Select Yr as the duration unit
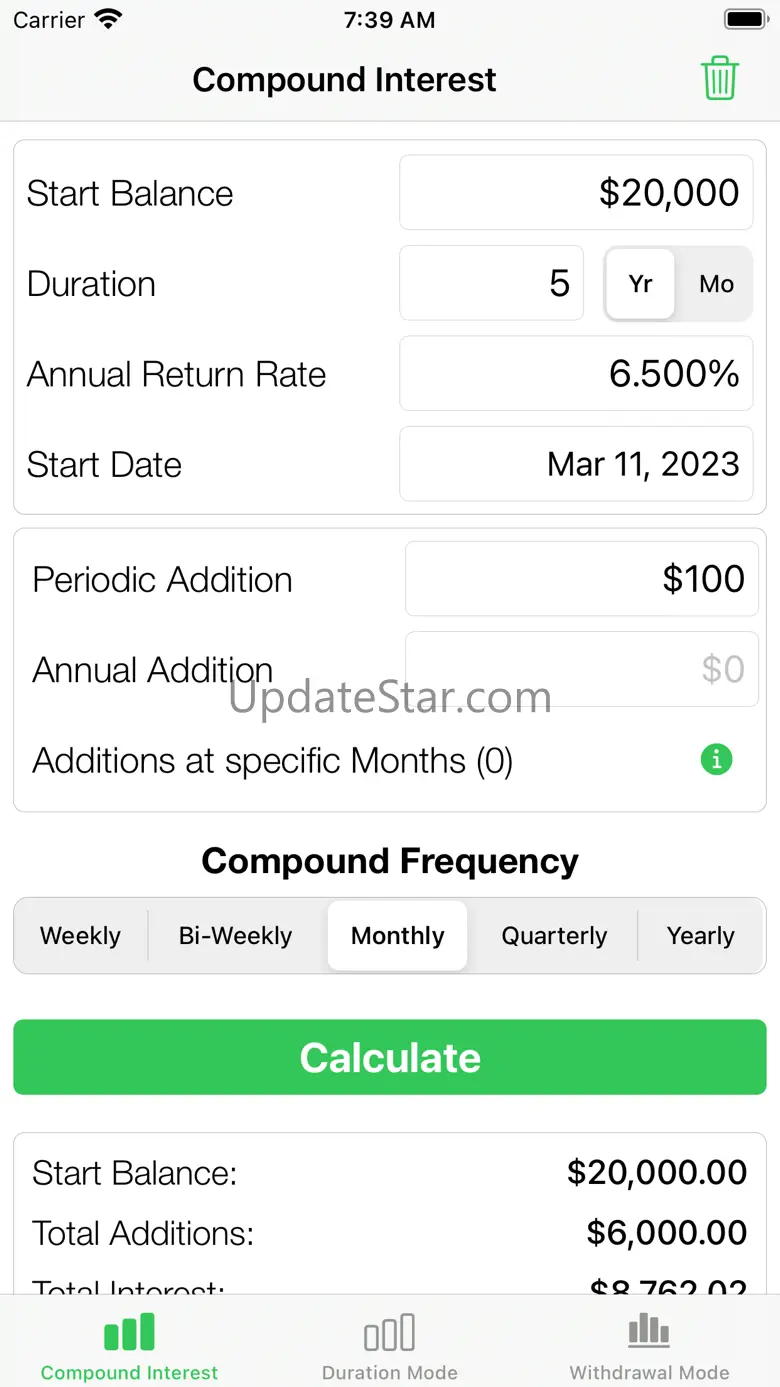Image resolution: width=780 pixels, height=1387 pixels. point(640,284)
